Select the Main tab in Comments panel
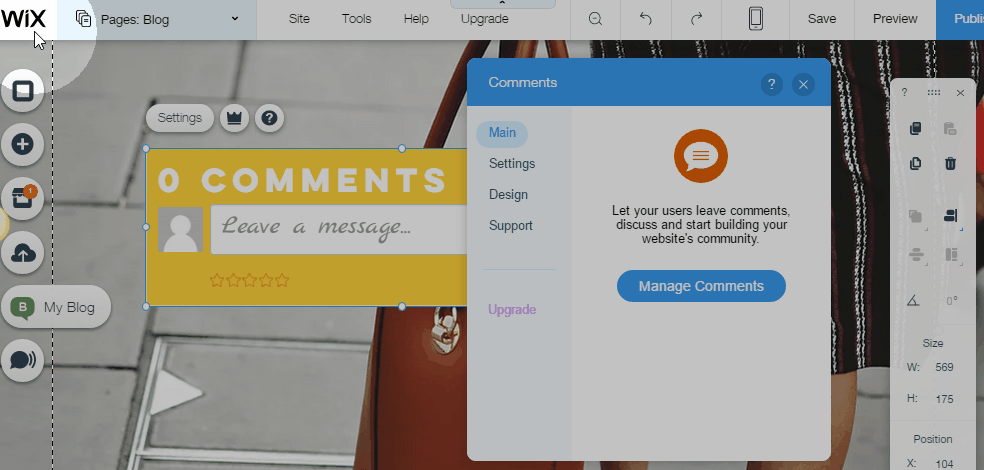 pyautogui.click(x=502, y=133)
